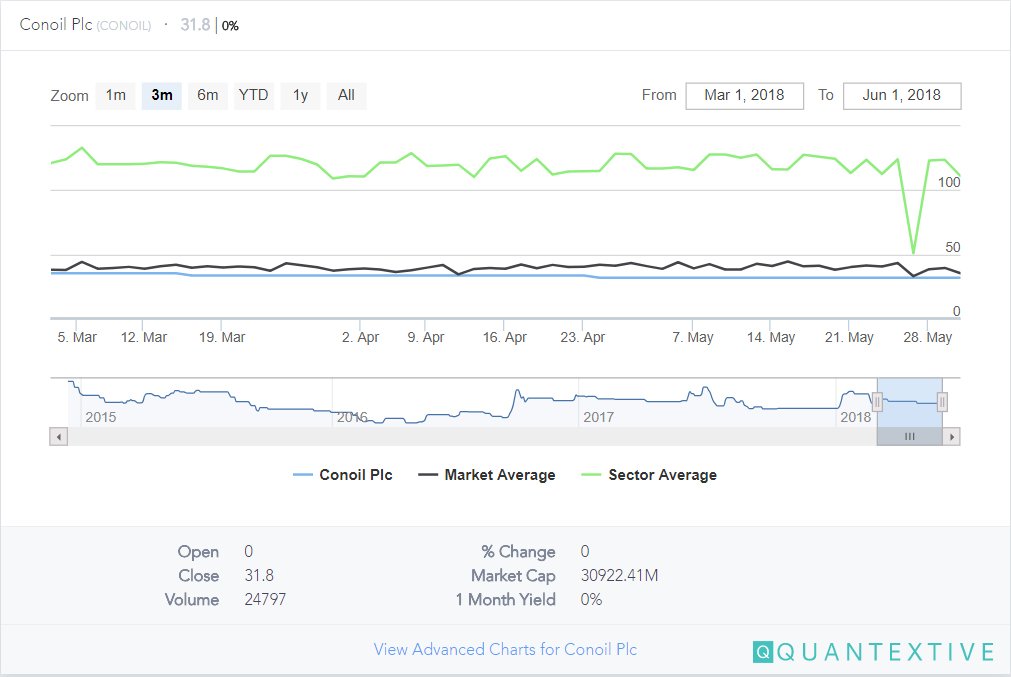
Task: Switch to the 1y zoom range
Action: (x=300, y=95)
